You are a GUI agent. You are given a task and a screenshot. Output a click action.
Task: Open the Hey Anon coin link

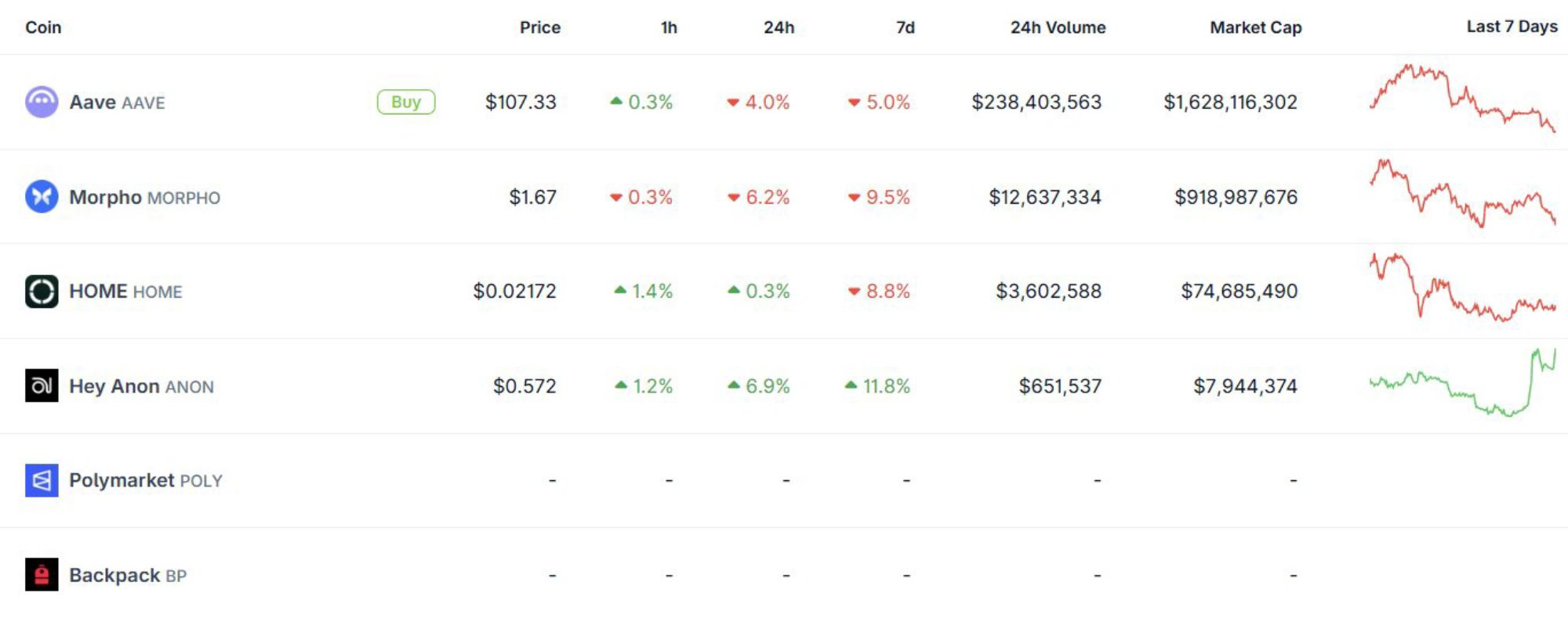[141, 386]
